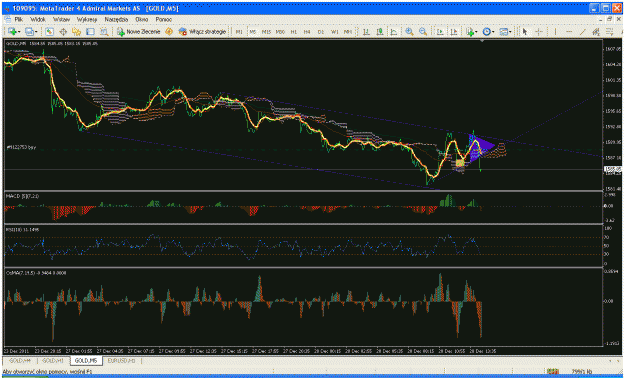Select the Fibonacci Retracement tool

(609, 32)
